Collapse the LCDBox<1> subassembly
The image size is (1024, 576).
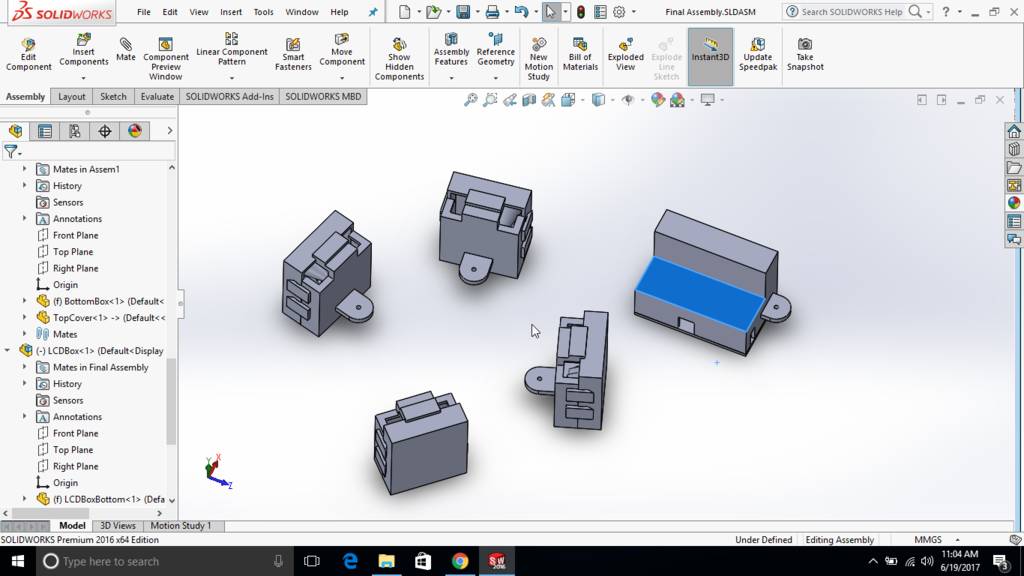coord(7,351)
